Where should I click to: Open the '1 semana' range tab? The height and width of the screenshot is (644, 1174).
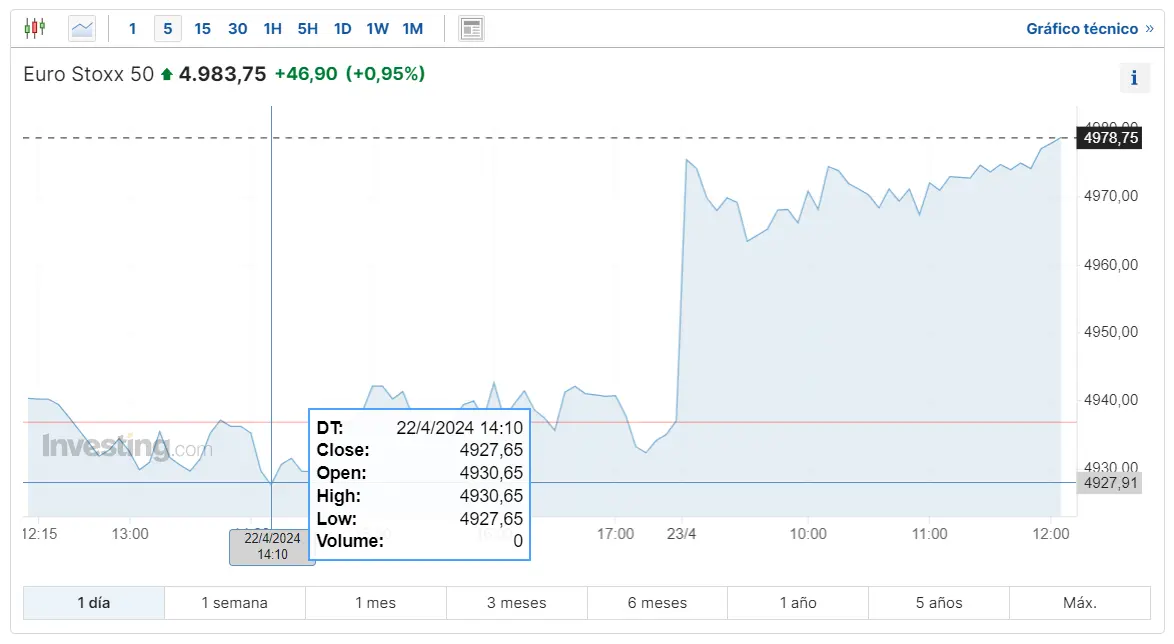235,603
